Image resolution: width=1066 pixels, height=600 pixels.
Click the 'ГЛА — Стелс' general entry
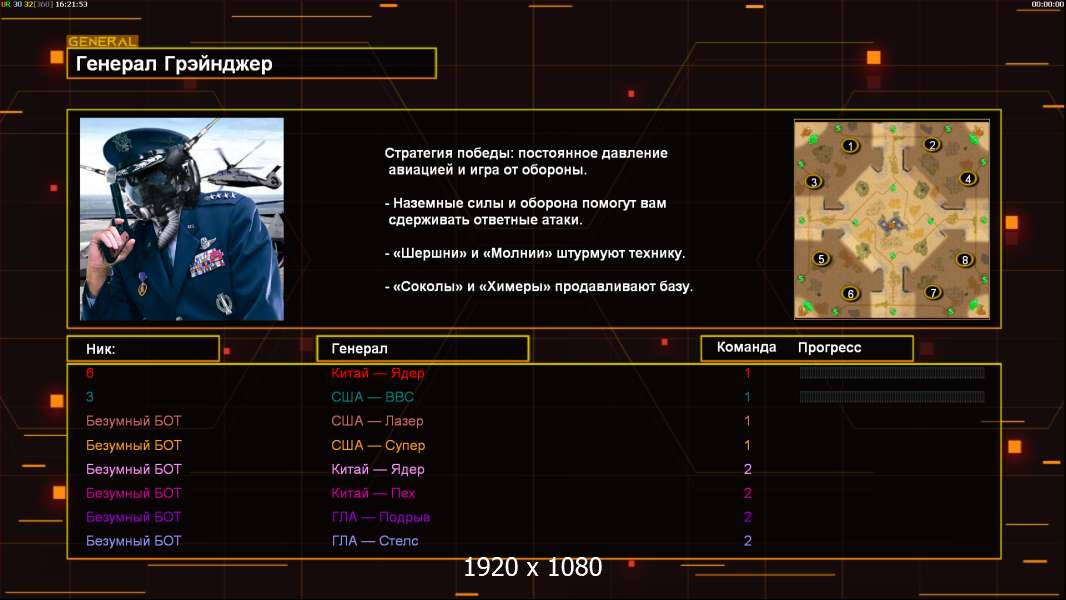coord(375,541)
